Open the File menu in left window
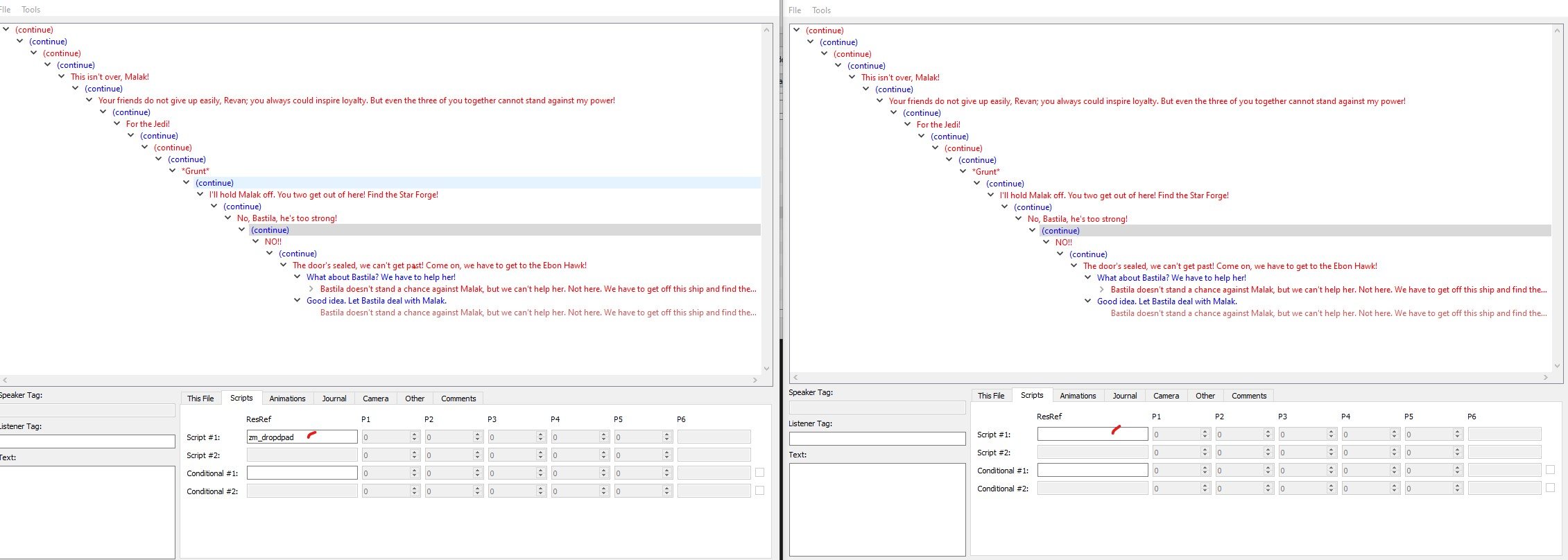The height and width of the screenshot is (560, 1568). (x=6, y=10)
